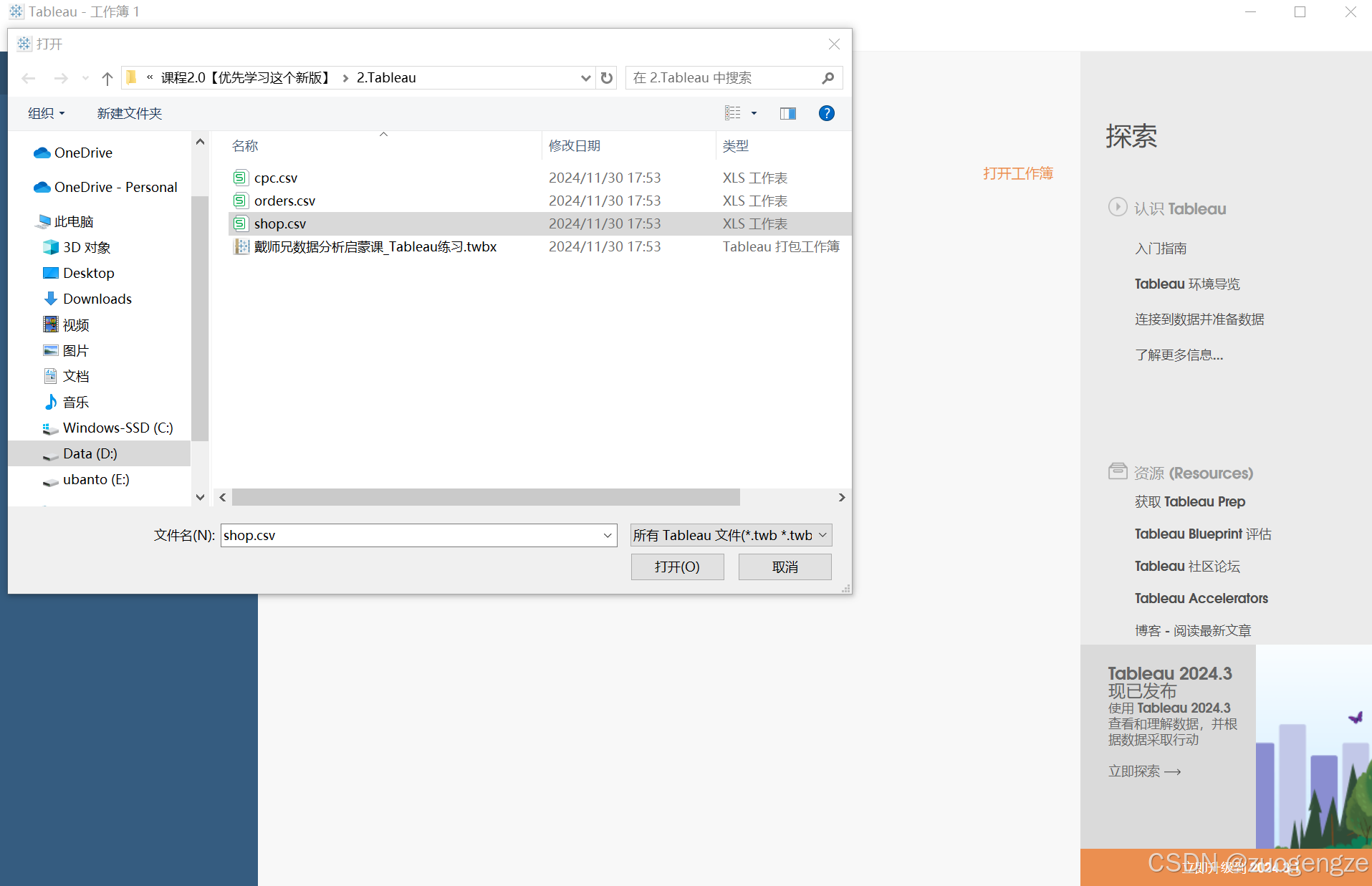Click the Back navigation arrow in dialog

point(29,78)
